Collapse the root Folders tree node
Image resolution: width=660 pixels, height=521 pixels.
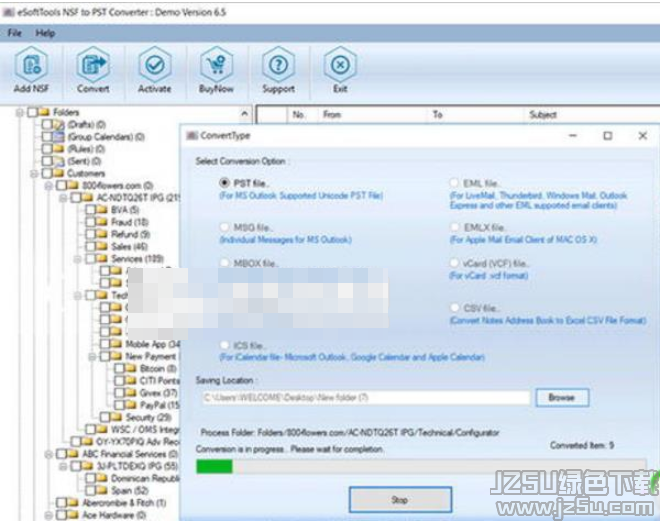(x=19, y=112)
